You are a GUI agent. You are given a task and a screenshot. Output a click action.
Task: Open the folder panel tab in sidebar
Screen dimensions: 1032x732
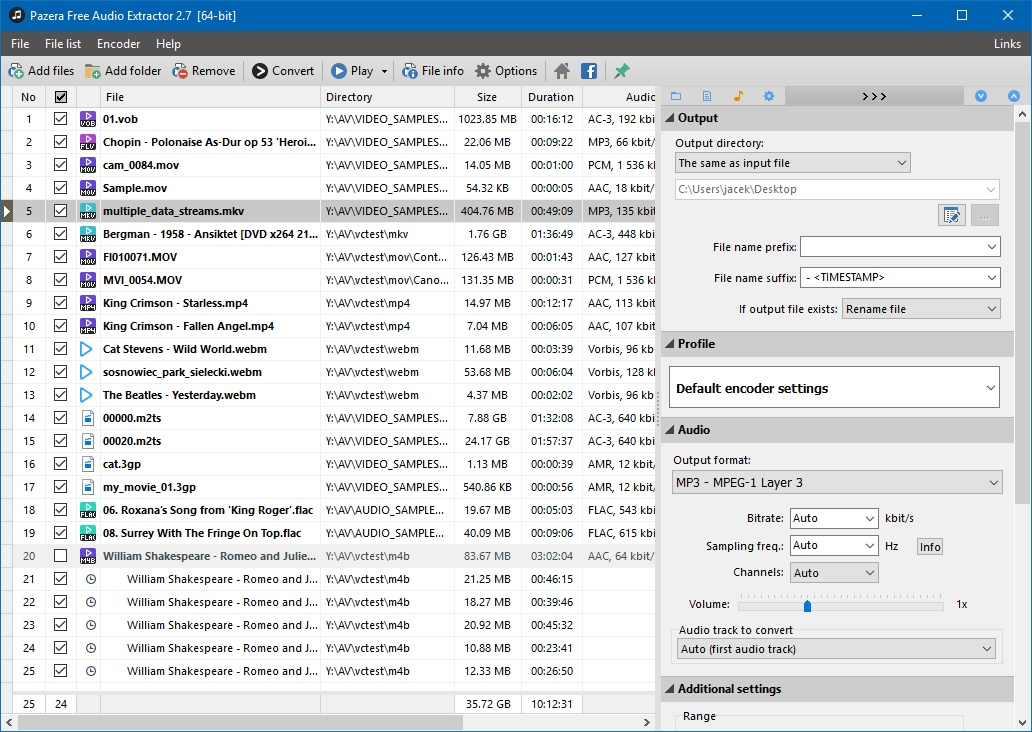pyautogui.click(x=677, y=95)
